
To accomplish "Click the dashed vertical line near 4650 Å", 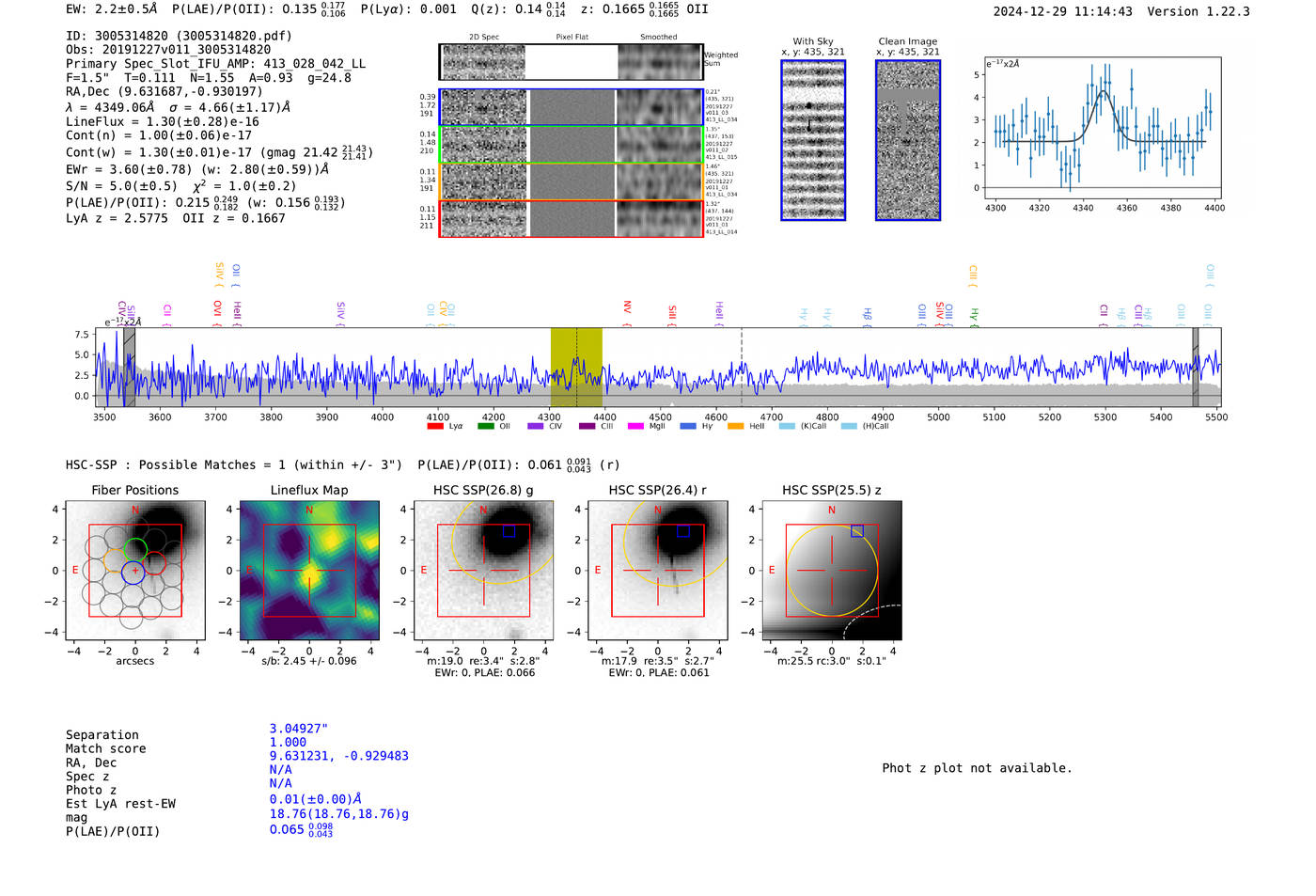I will click(x=742, y=368).
